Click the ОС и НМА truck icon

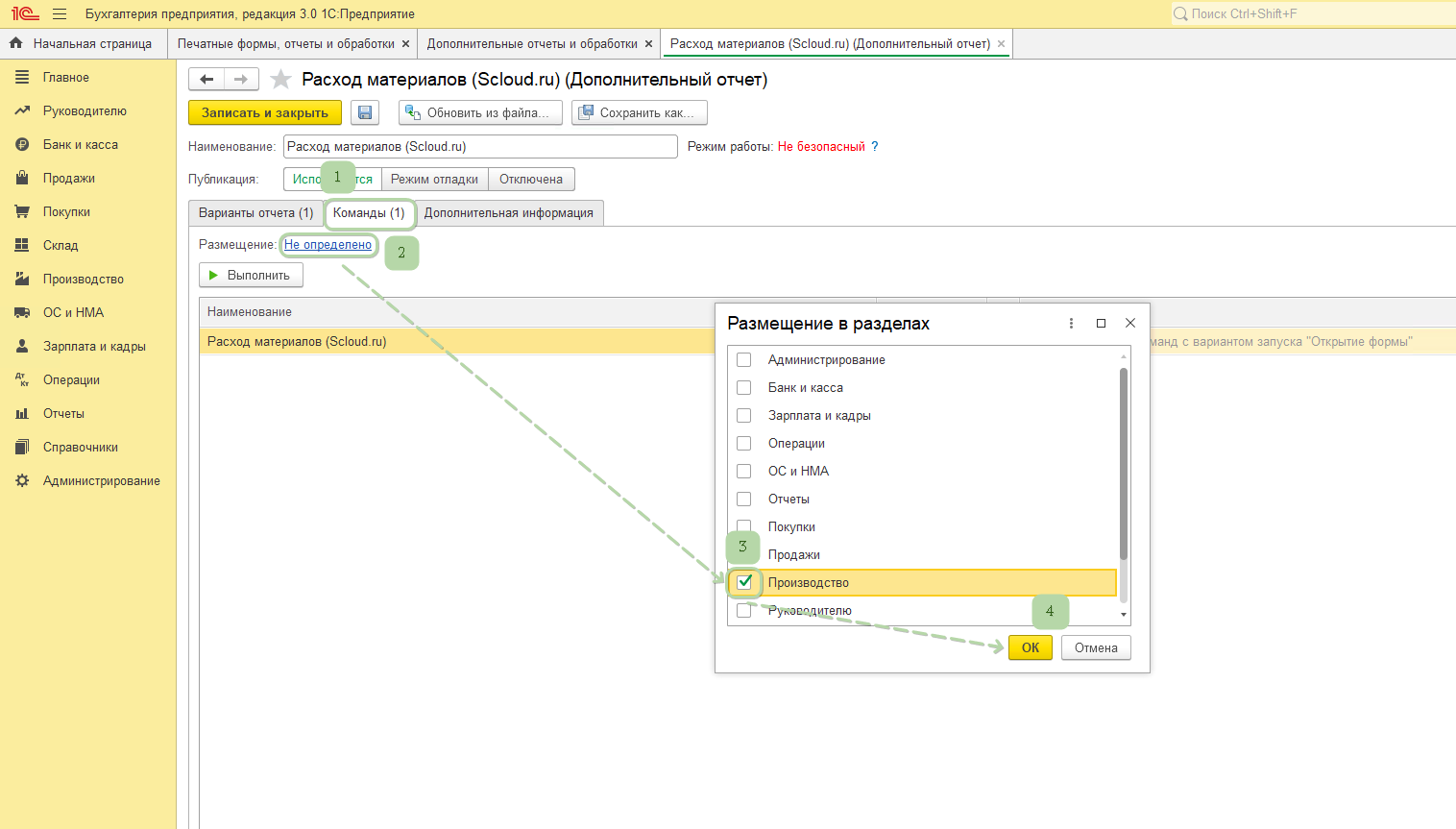22,312
